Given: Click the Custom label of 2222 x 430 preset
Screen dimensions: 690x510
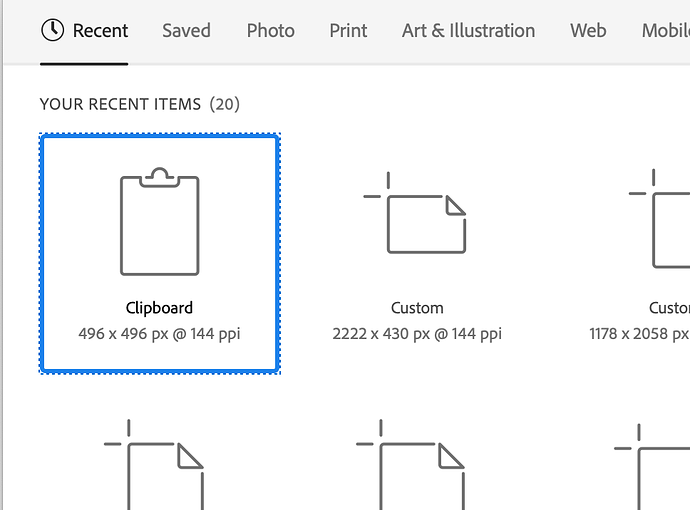Looking at the screenshot, I should [x=417, y=308].
